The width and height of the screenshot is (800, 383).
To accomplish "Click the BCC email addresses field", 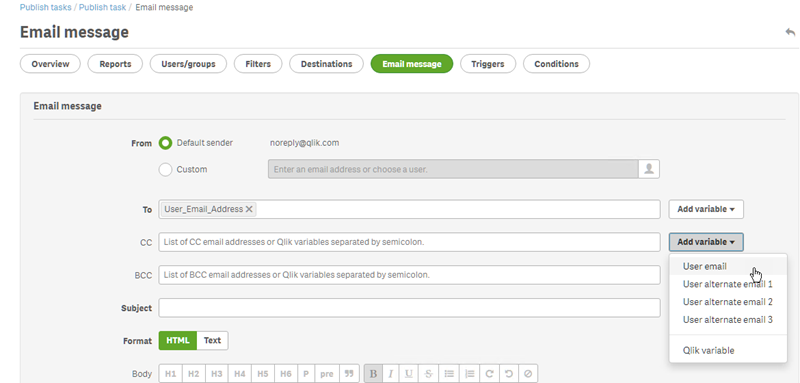I will 409,275.
